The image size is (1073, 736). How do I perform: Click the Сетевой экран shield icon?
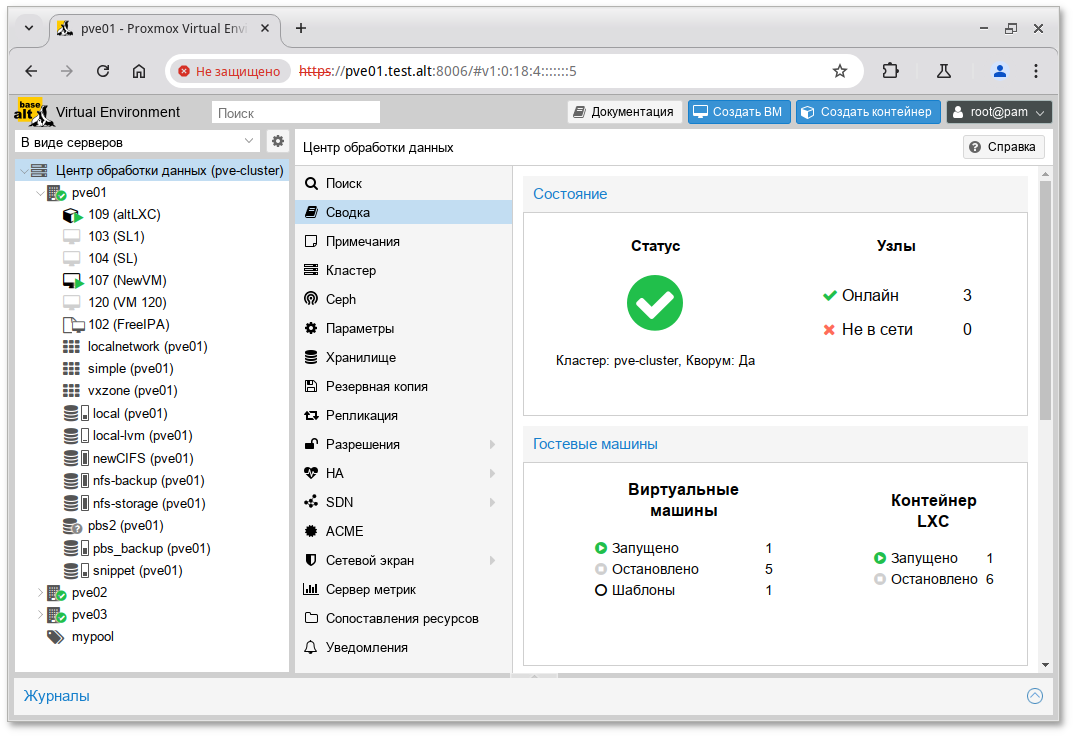[x=311, y=560]
